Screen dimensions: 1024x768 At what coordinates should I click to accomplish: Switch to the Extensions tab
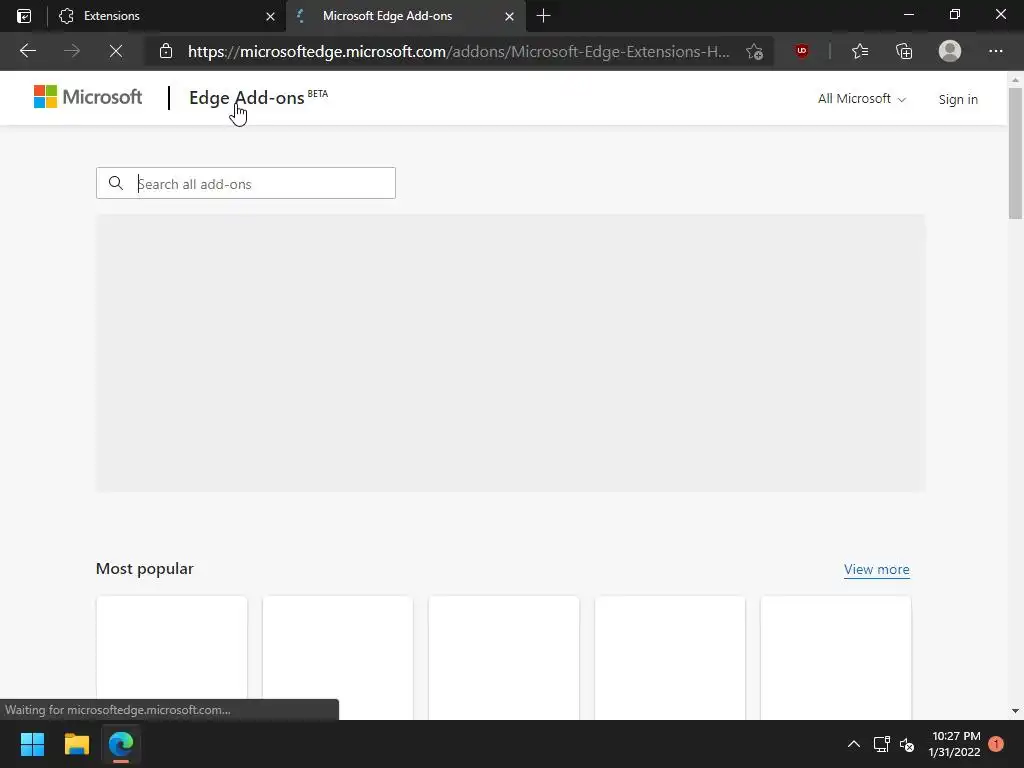167,16
